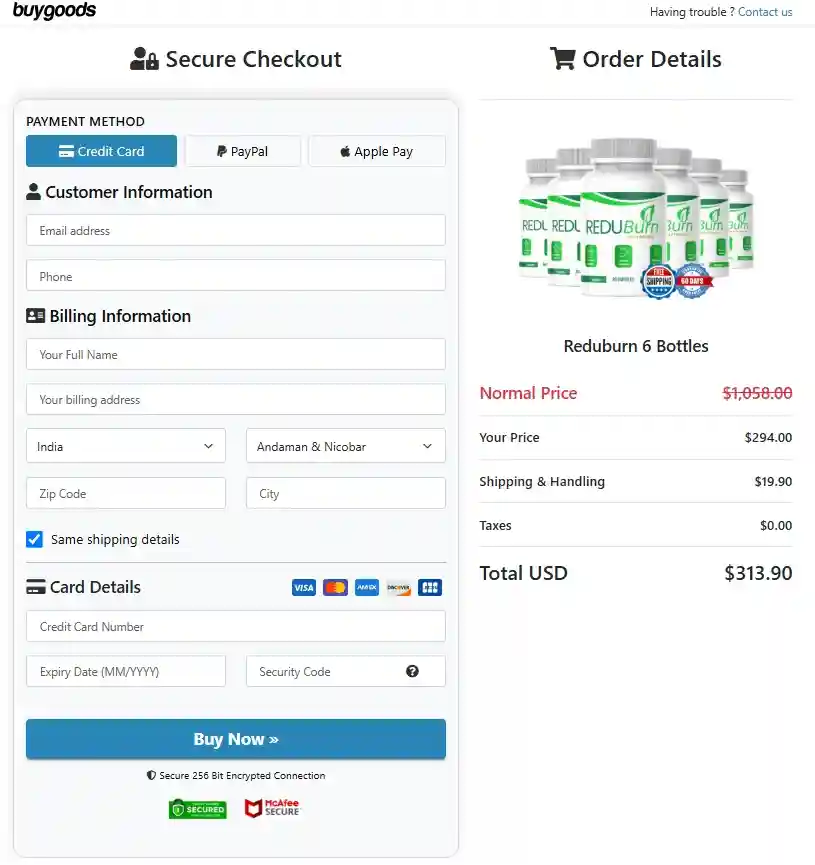Image resolution: width=815 pixels, height=865 pixels.
Task: Click the JCB card icon
Action: click(x=430, y=587)
